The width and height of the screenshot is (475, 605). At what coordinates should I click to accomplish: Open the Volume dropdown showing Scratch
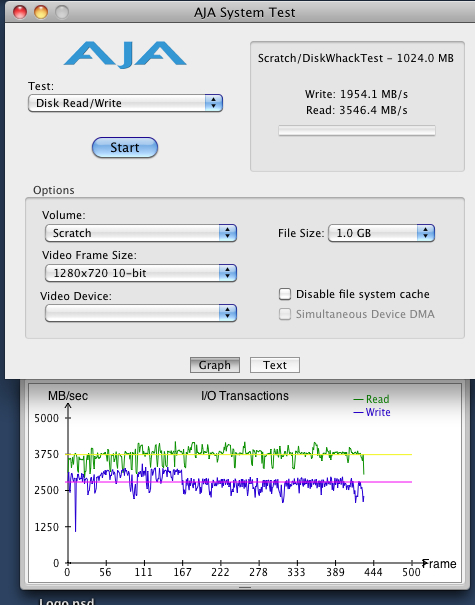point(140,233)
